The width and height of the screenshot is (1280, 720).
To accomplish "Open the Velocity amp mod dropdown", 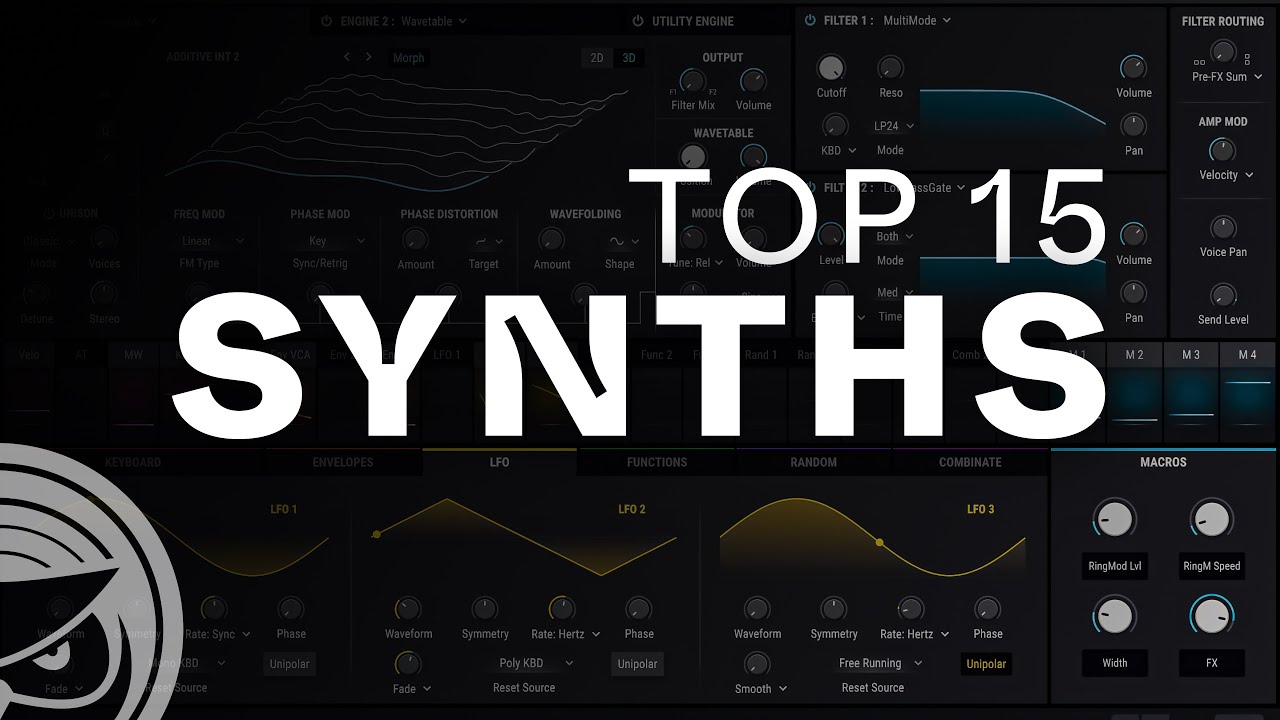I will point(1226,175).
